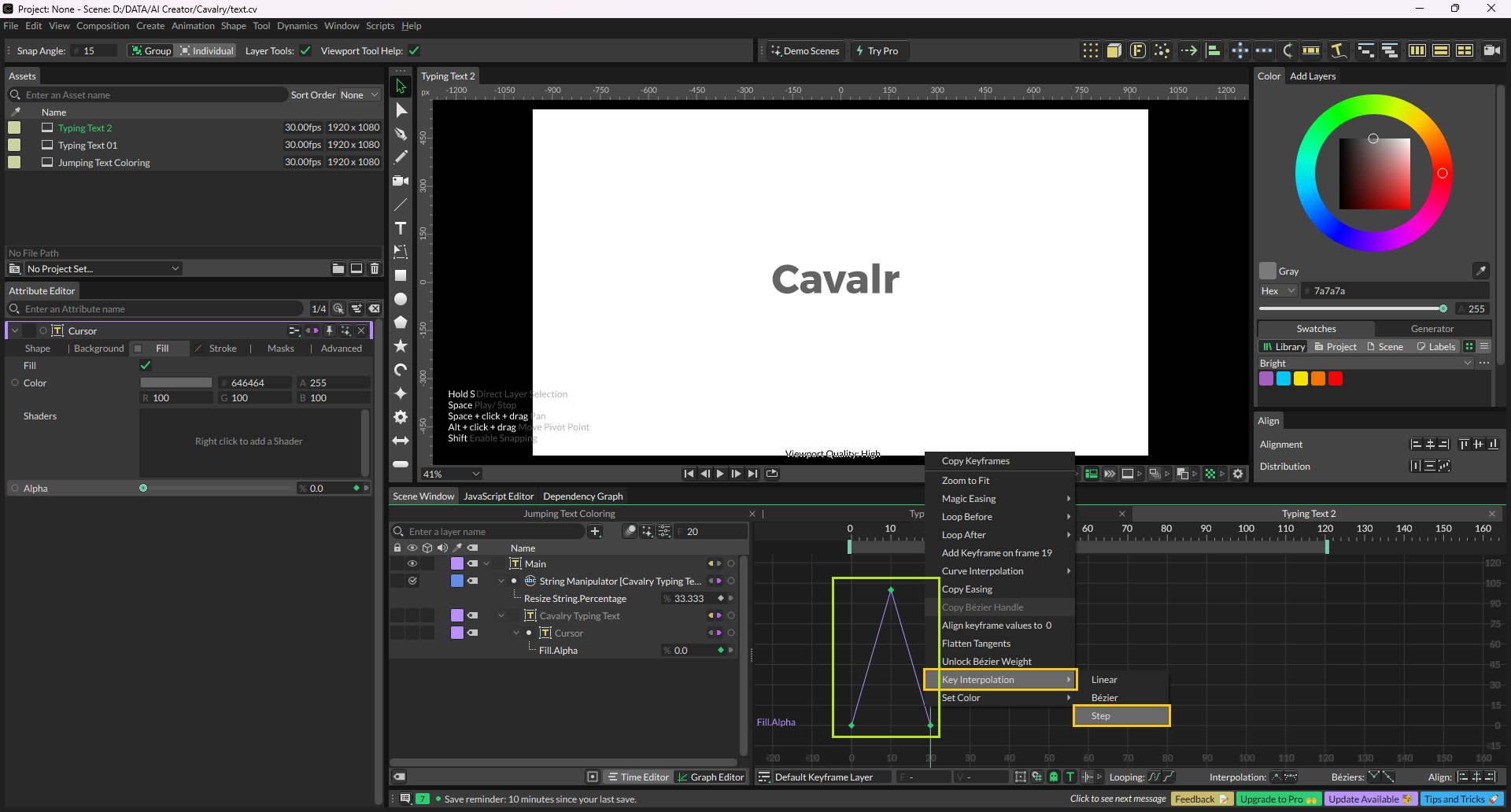The image size is (1511, 812).
Task: Choose the Star shape tool
Action: tap(401, 346)
